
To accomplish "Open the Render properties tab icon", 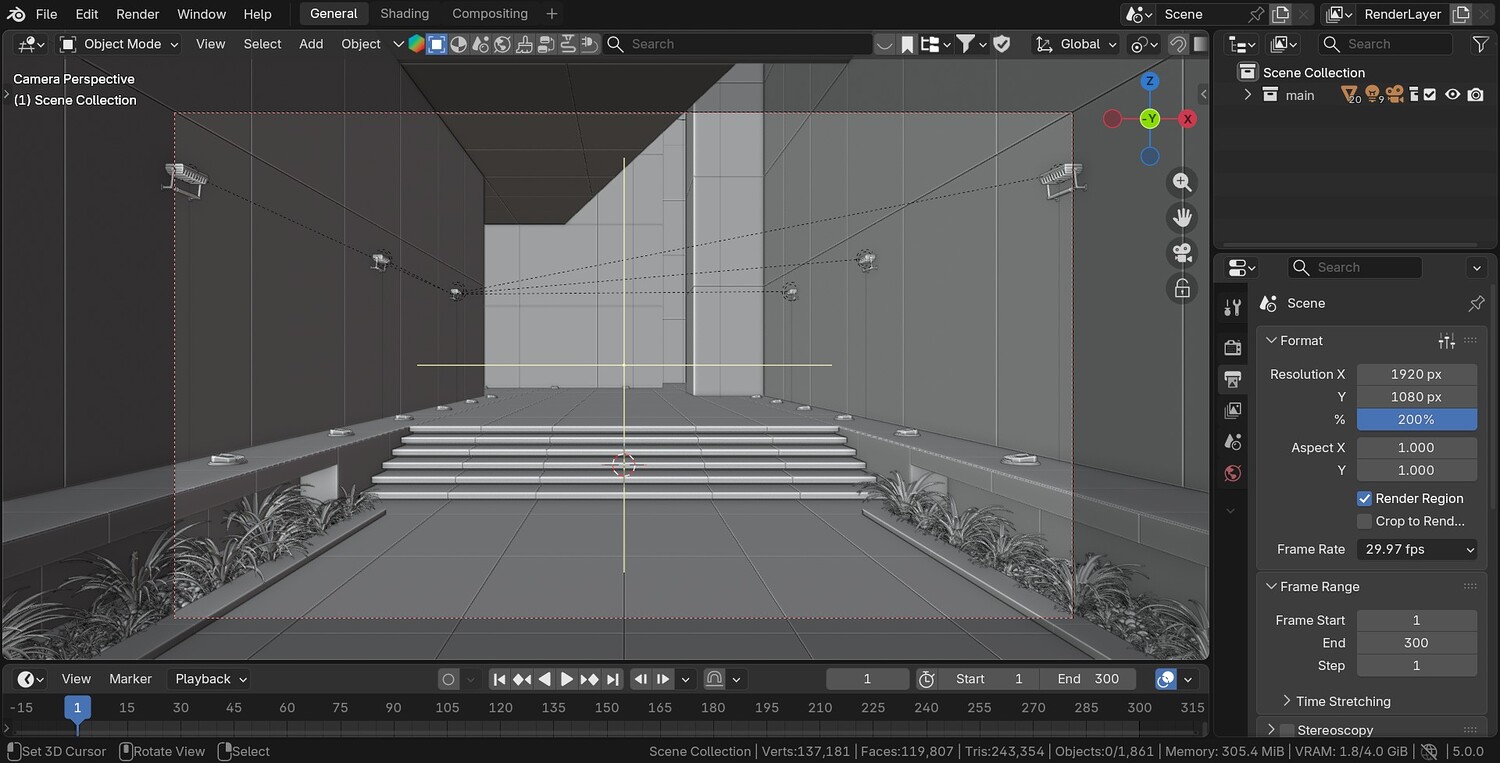I will tap(1232, 347).
